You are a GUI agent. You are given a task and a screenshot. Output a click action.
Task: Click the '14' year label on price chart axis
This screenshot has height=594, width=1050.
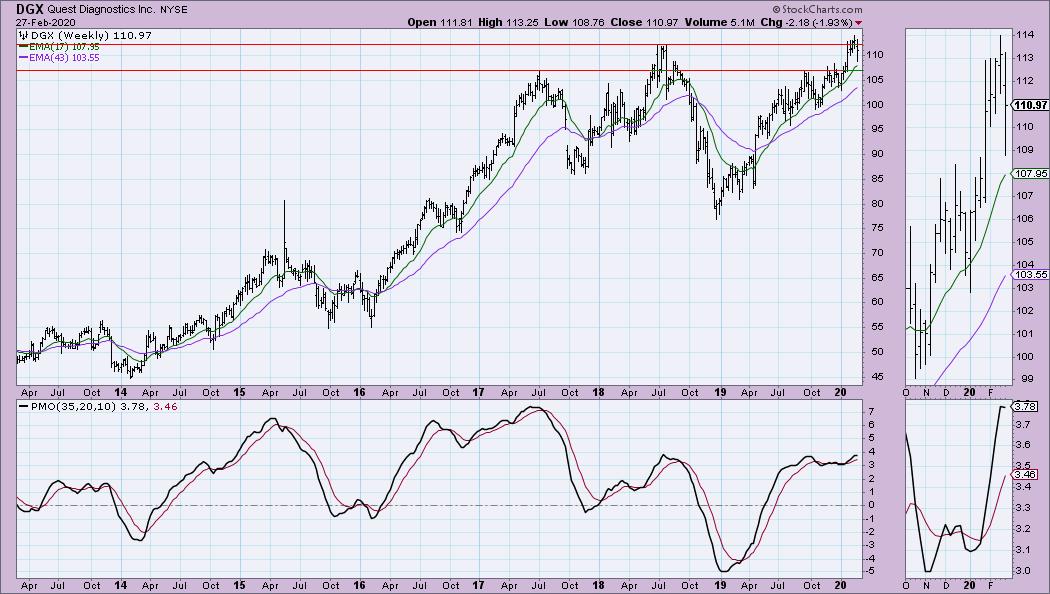point(121,392)
